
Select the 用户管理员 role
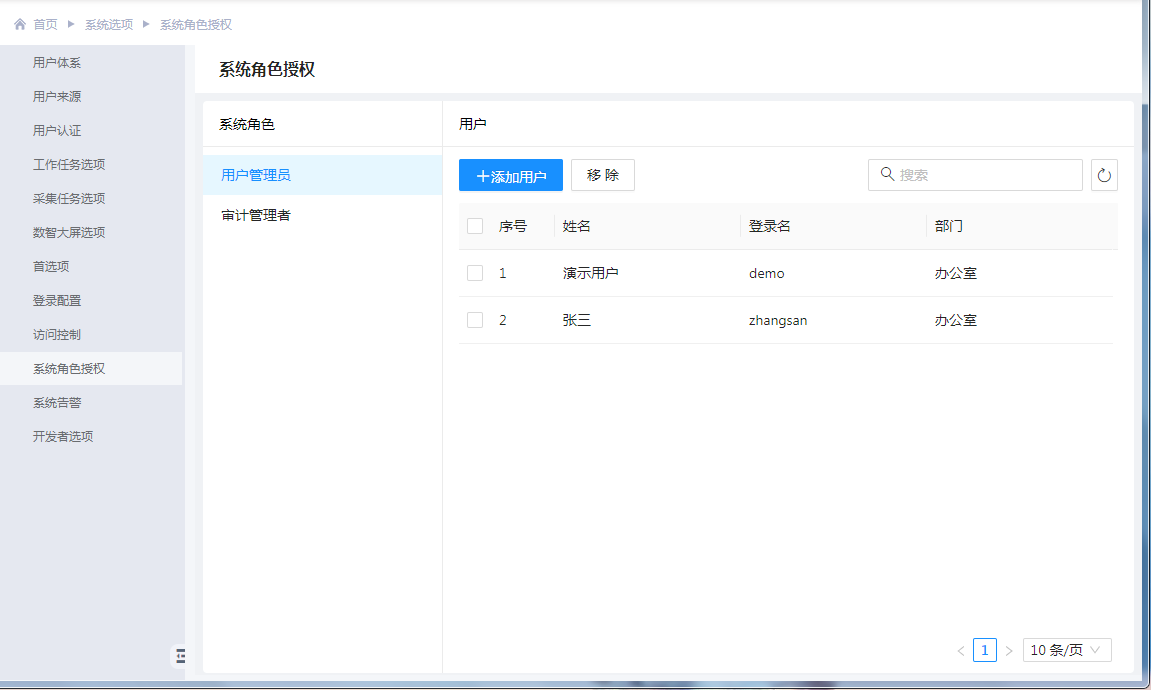[256, 175]
